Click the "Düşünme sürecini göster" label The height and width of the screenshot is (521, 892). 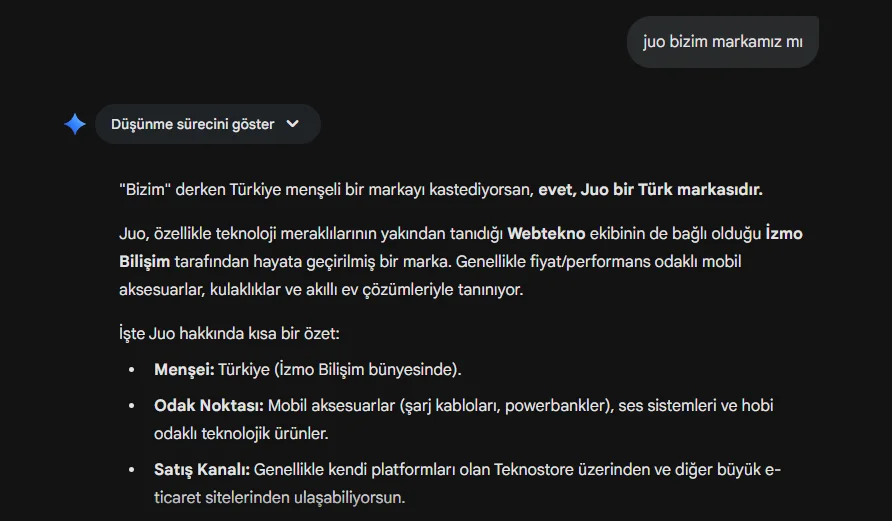click(192, 124)
